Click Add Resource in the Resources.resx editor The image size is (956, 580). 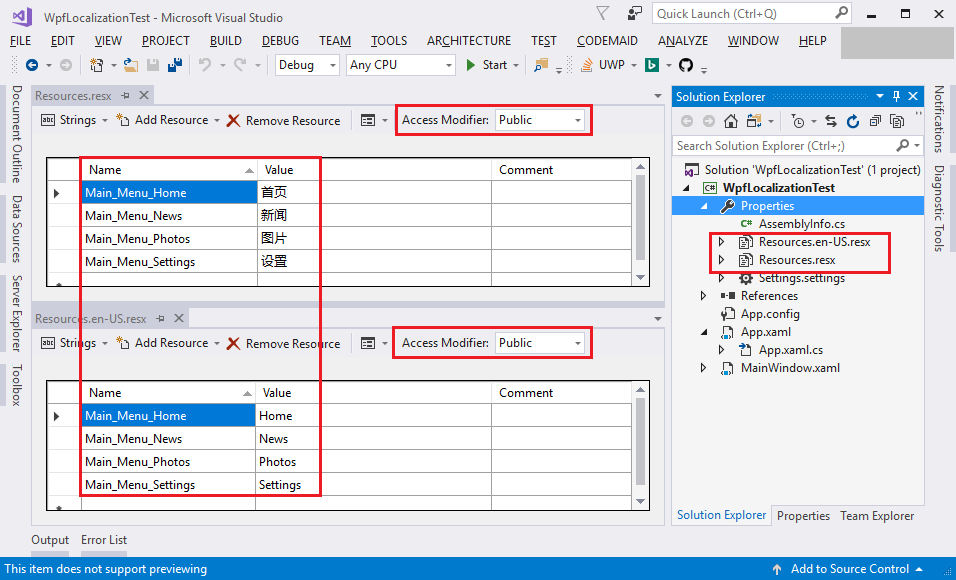click(163, 120)
